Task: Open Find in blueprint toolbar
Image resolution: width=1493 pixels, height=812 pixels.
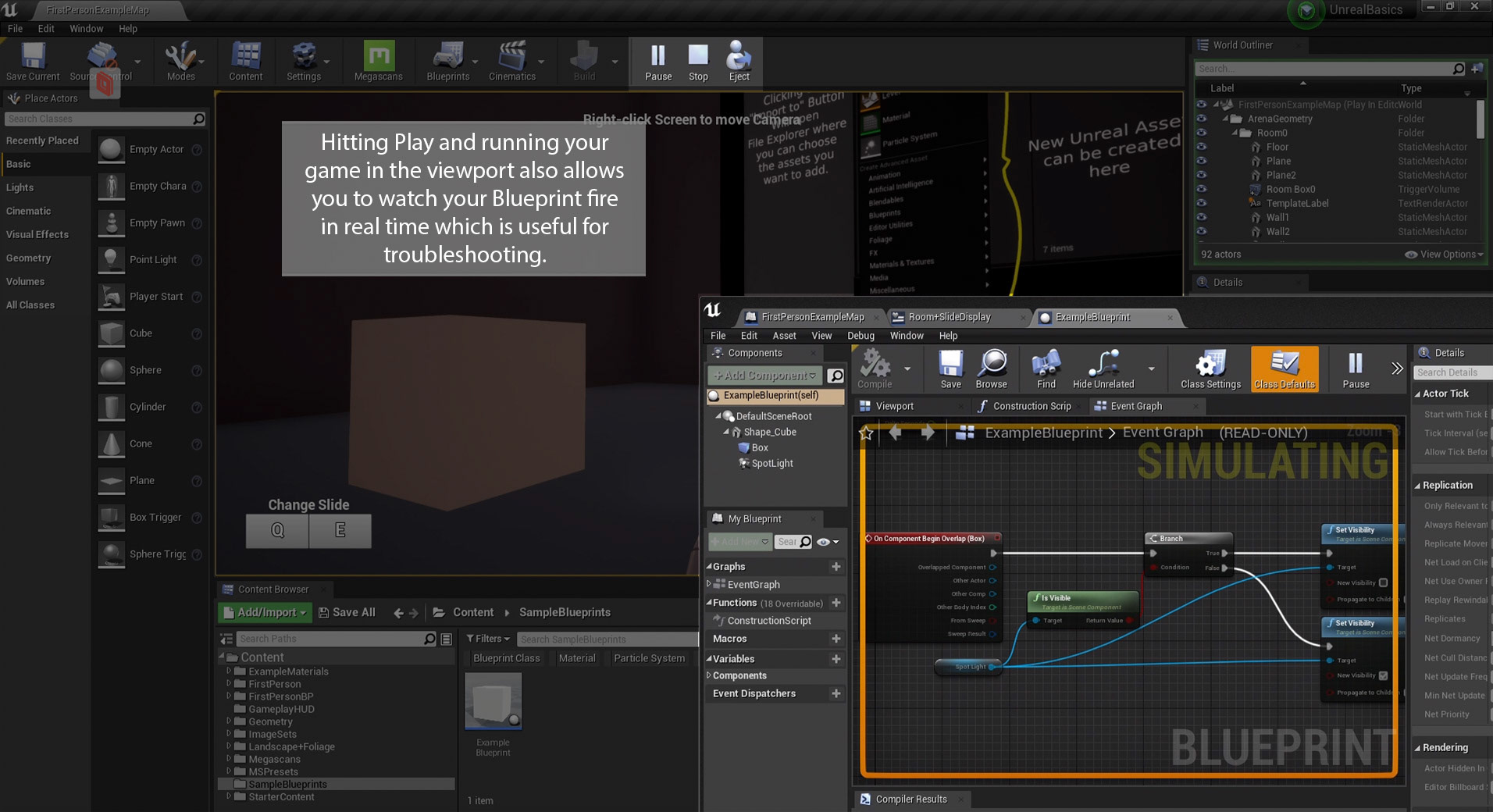Action: (1046, 369)
